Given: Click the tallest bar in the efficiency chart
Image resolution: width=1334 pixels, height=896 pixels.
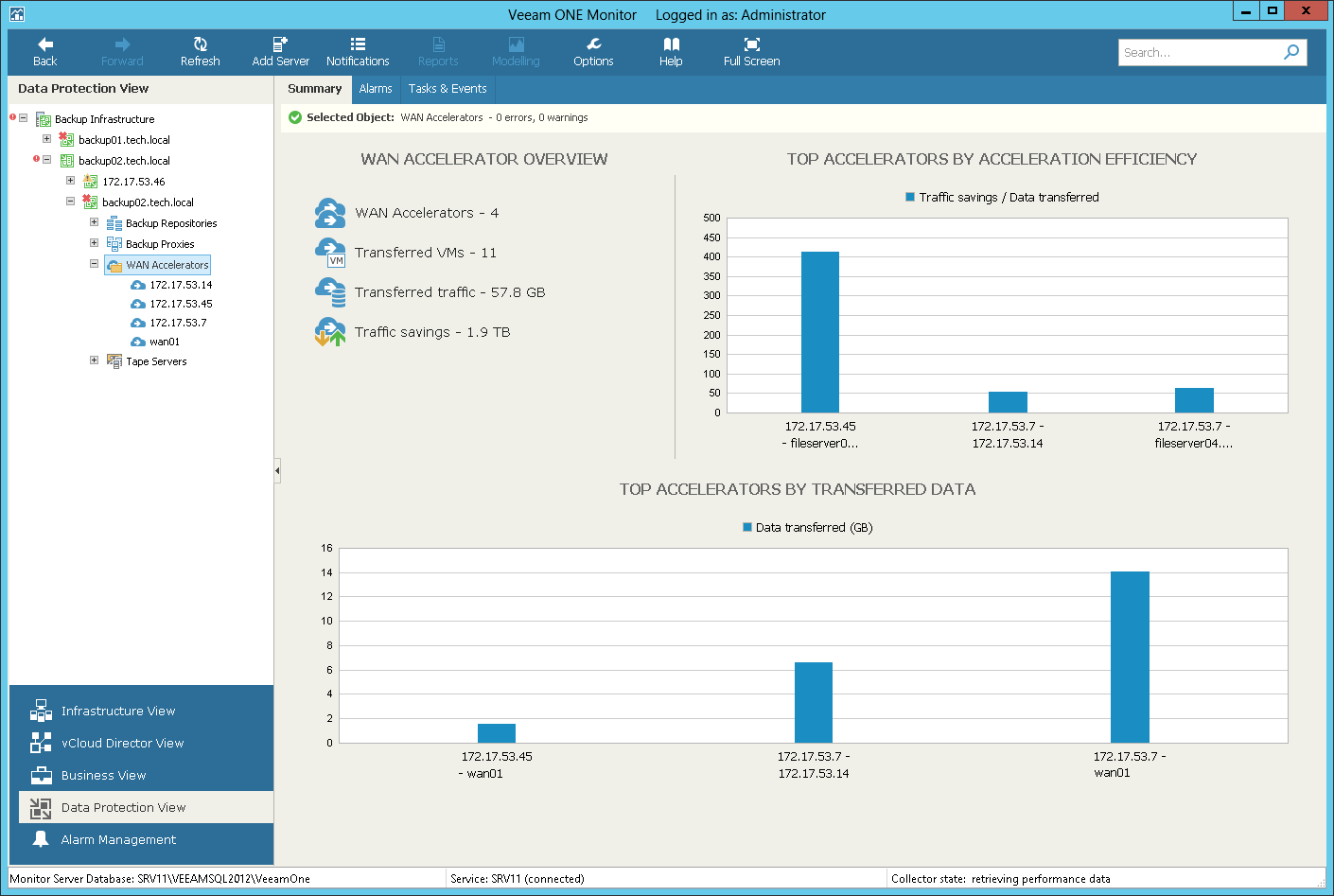Looking at the screenshot, I should click(820, 332).
